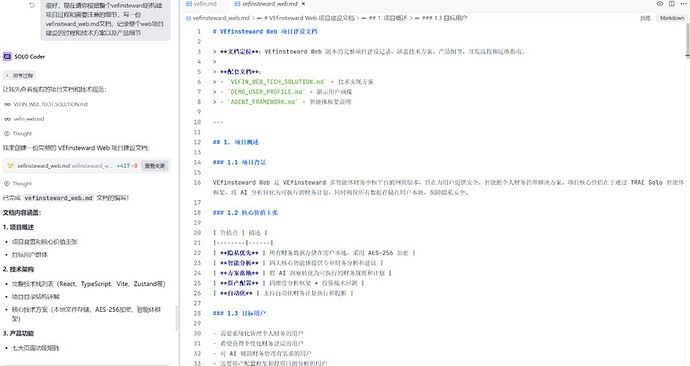Open the vefinsteward_web.md changed-file card
The image size is (690, 366).
(86, 166)
